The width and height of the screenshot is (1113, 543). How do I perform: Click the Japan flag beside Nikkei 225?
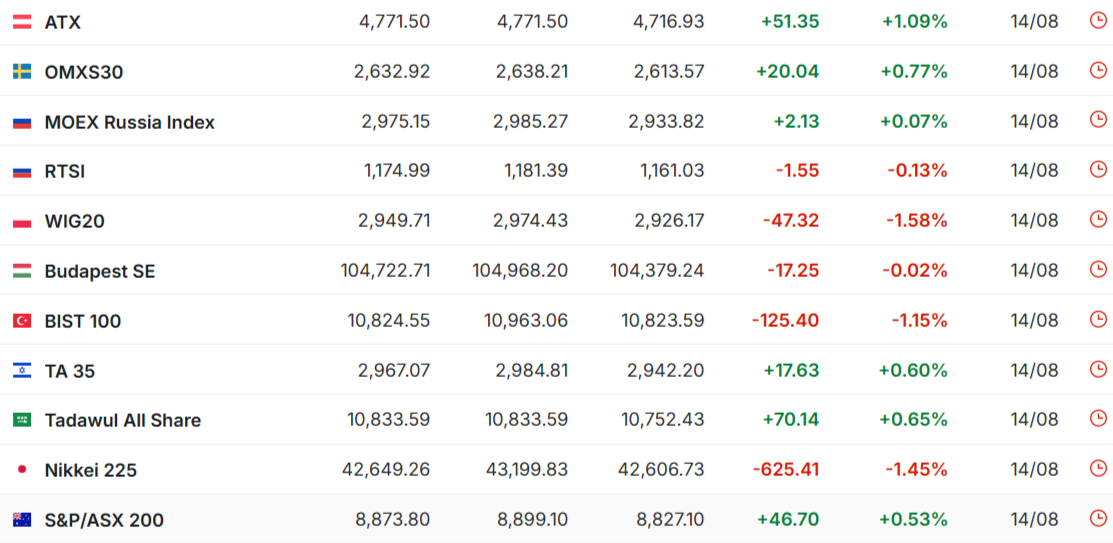point(22,469)
